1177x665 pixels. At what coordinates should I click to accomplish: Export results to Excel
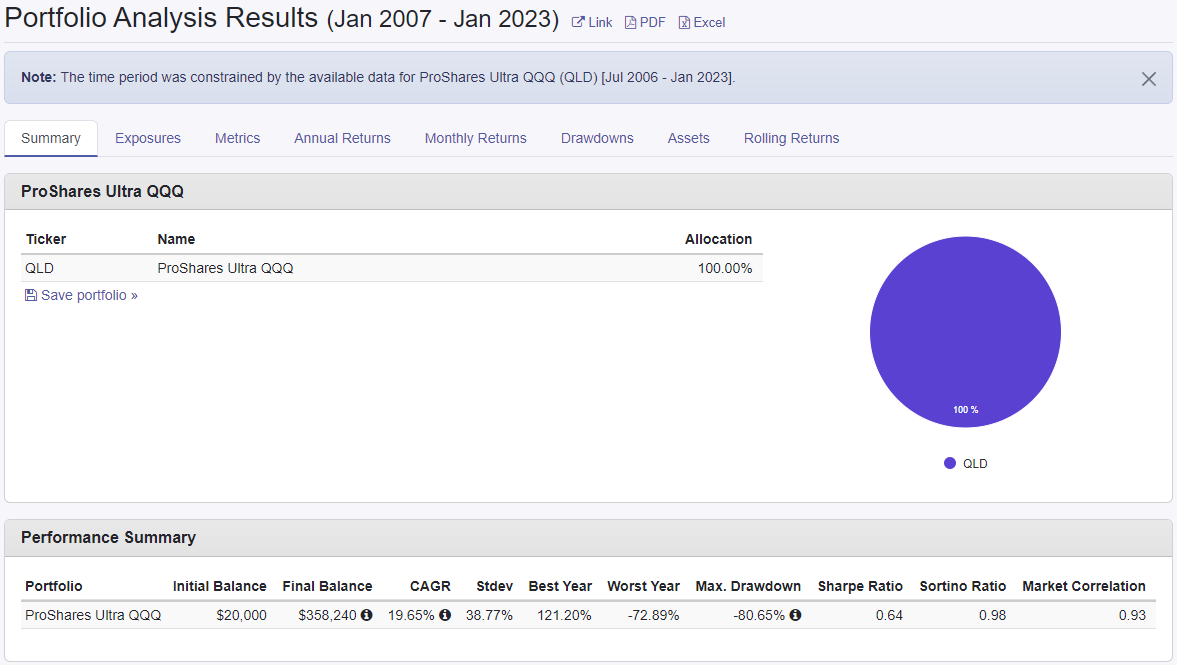click(701, 23)
